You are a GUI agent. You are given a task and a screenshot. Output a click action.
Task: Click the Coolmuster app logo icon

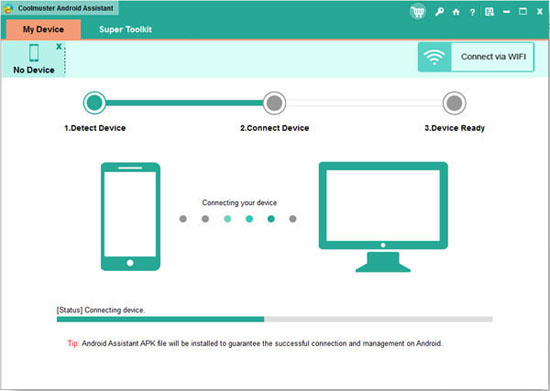pos(8,8)
